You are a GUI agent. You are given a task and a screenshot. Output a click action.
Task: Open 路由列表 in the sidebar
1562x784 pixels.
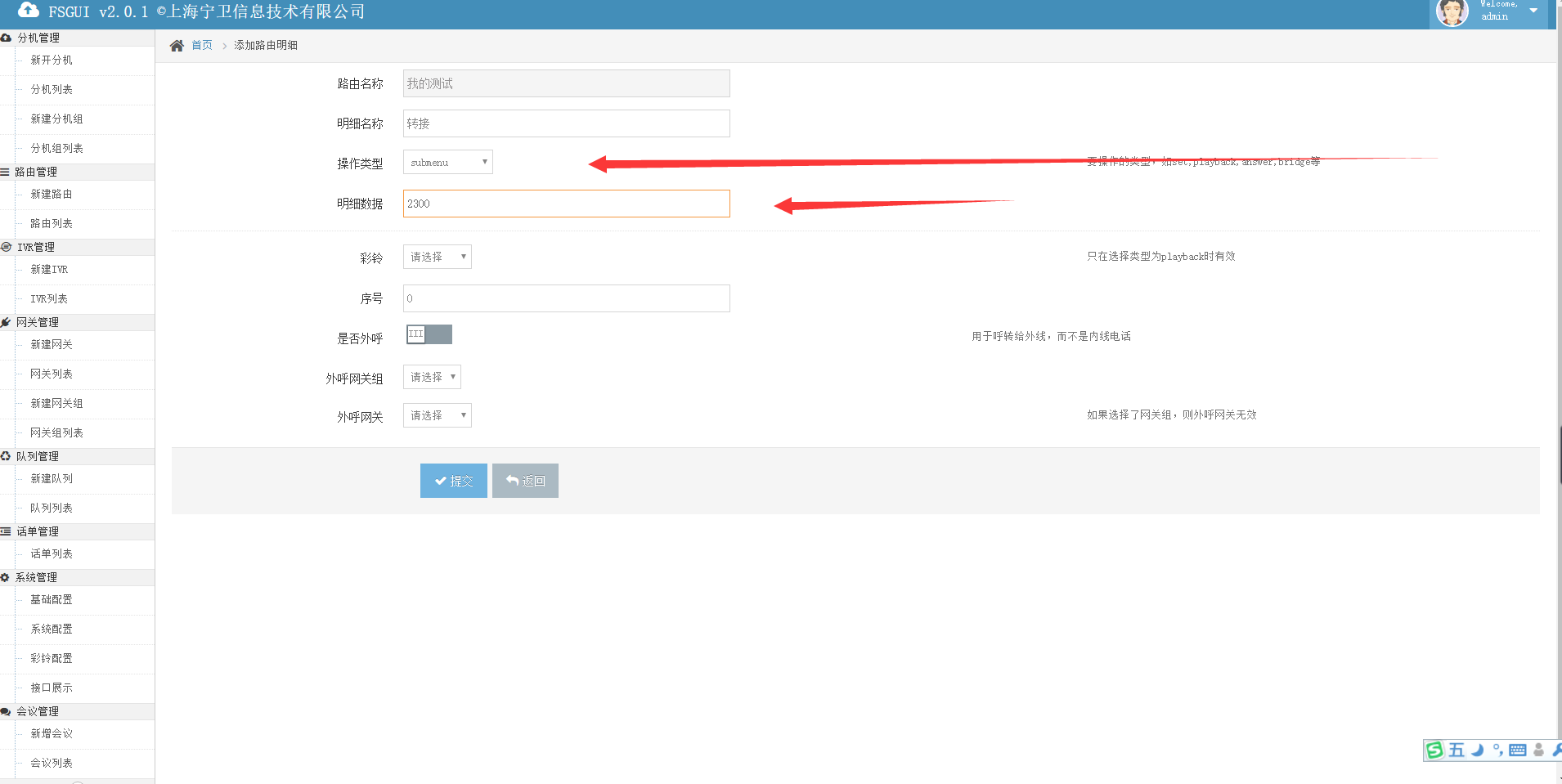pos(52,223)
